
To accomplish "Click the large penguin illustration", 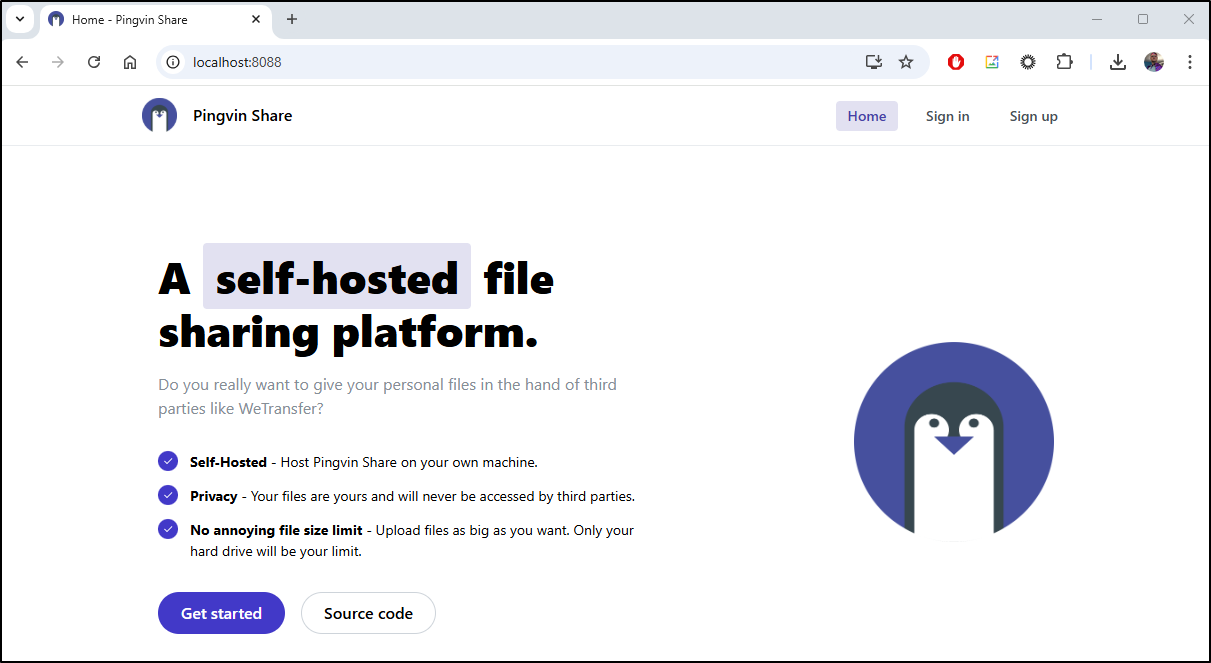I will [954, 441].
